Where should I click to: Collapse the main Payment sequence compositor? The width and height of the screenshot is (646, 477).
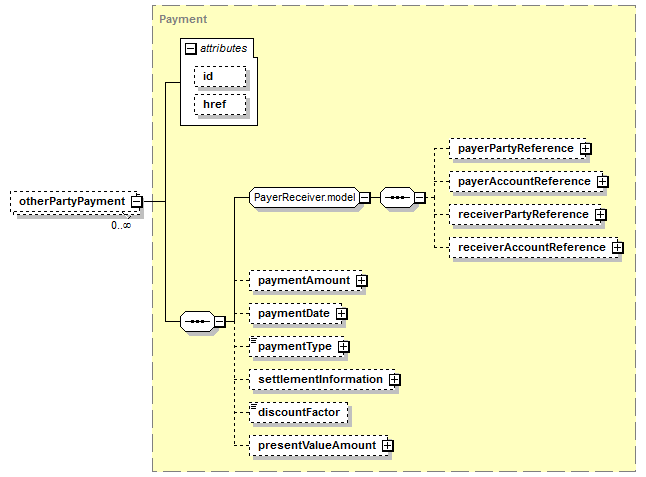pyautogui.click(x=220, y=321)
